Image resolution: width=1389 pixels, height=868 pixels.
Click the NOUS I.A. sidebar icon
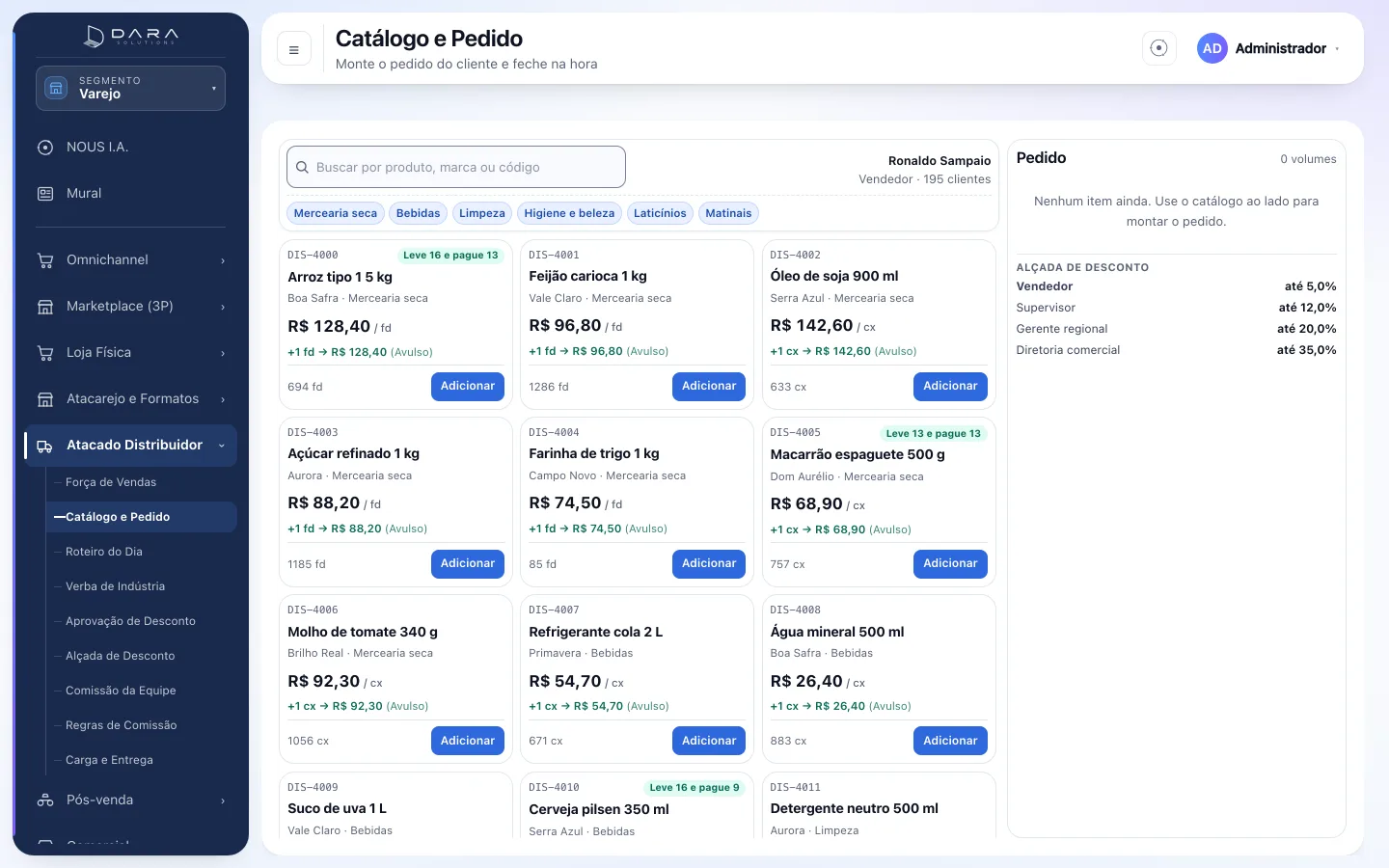click(45, 148)
